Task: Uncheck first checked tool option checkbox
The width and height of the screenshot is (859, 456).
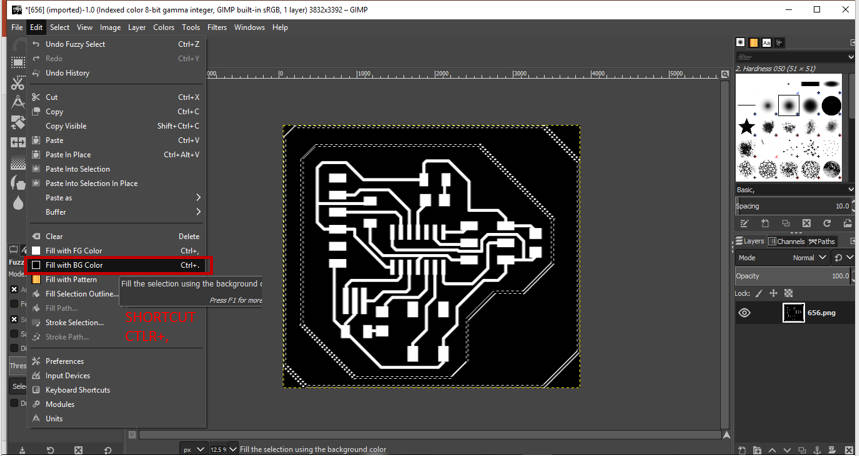Action: click(x=15, y=289)
